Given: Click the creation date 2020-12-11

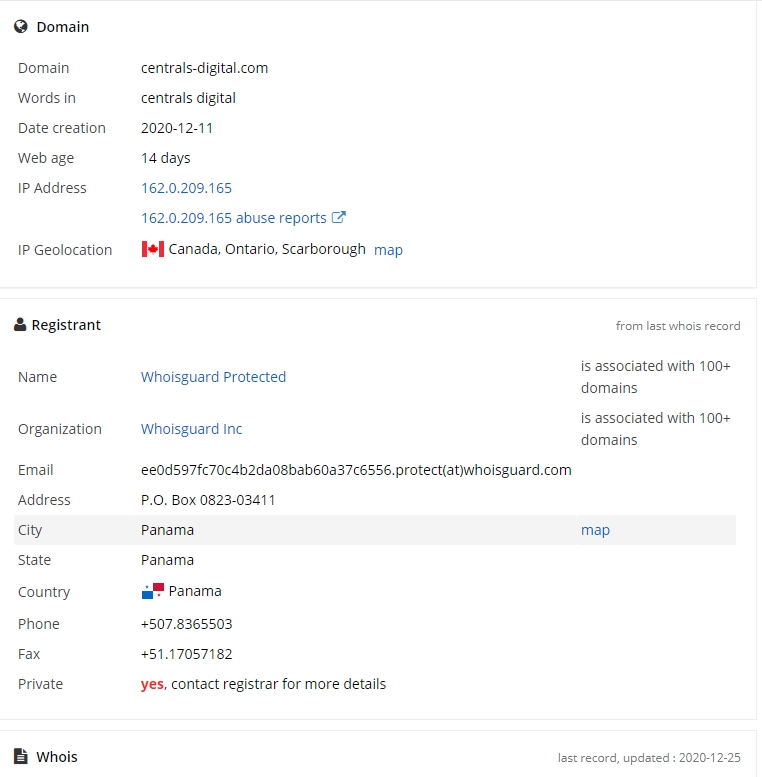Looking at the screenshot, I should (x=177, y=128).
